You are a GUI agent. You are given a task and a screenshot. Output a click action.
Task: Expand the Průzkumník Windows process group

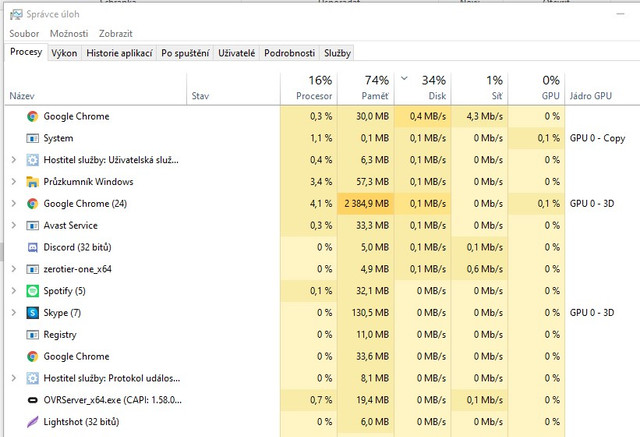click(x=14, y=182)
